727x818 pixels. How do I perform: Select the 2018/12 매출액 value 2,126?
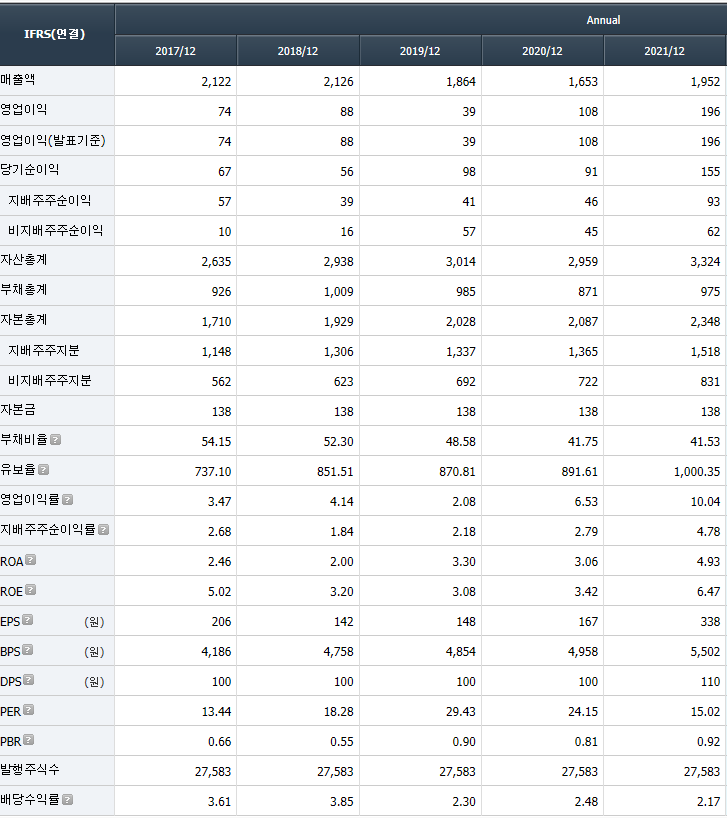pyautogui.click(x=338, y=82)
